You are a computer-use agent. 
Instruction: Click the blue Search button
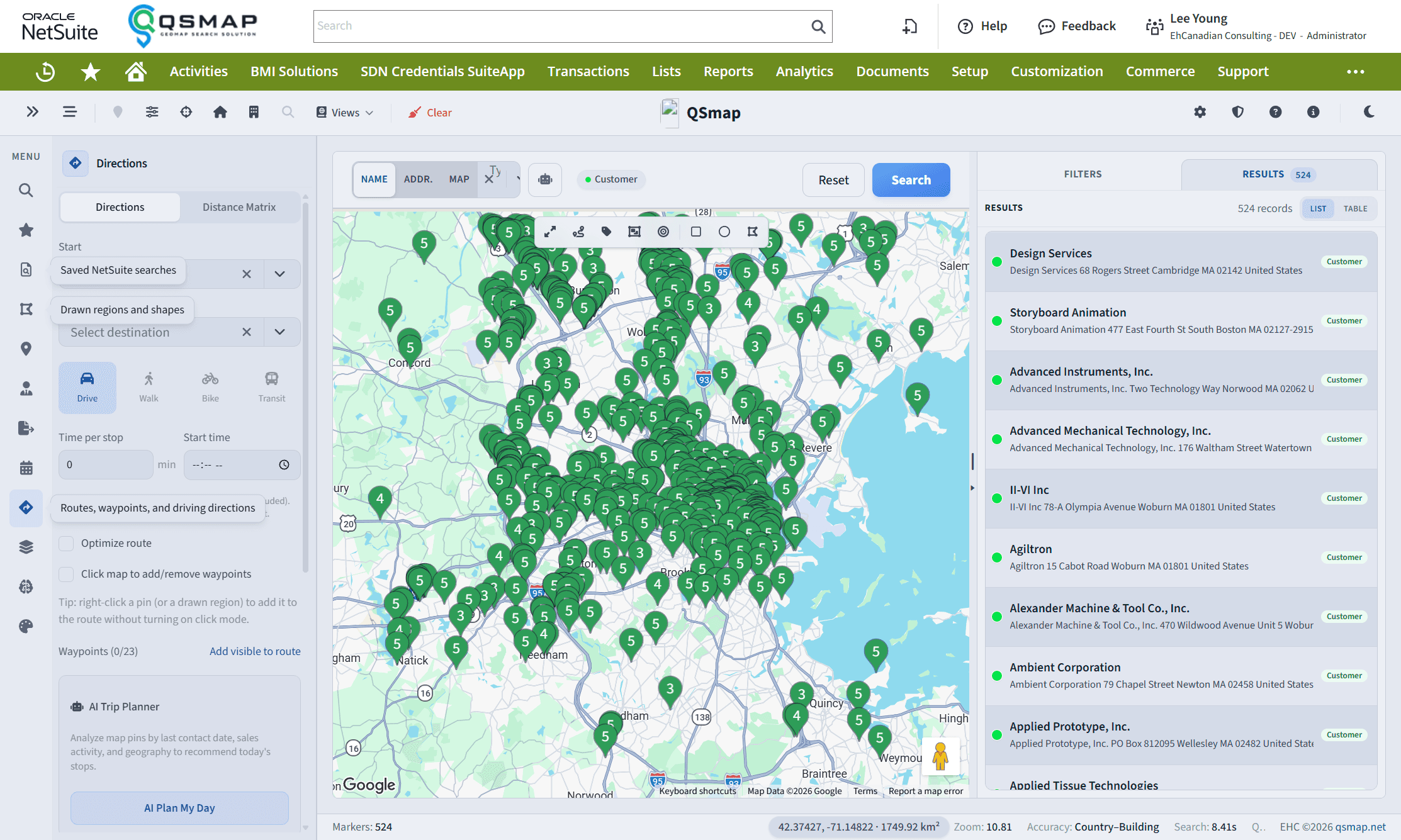click(911, 180)
